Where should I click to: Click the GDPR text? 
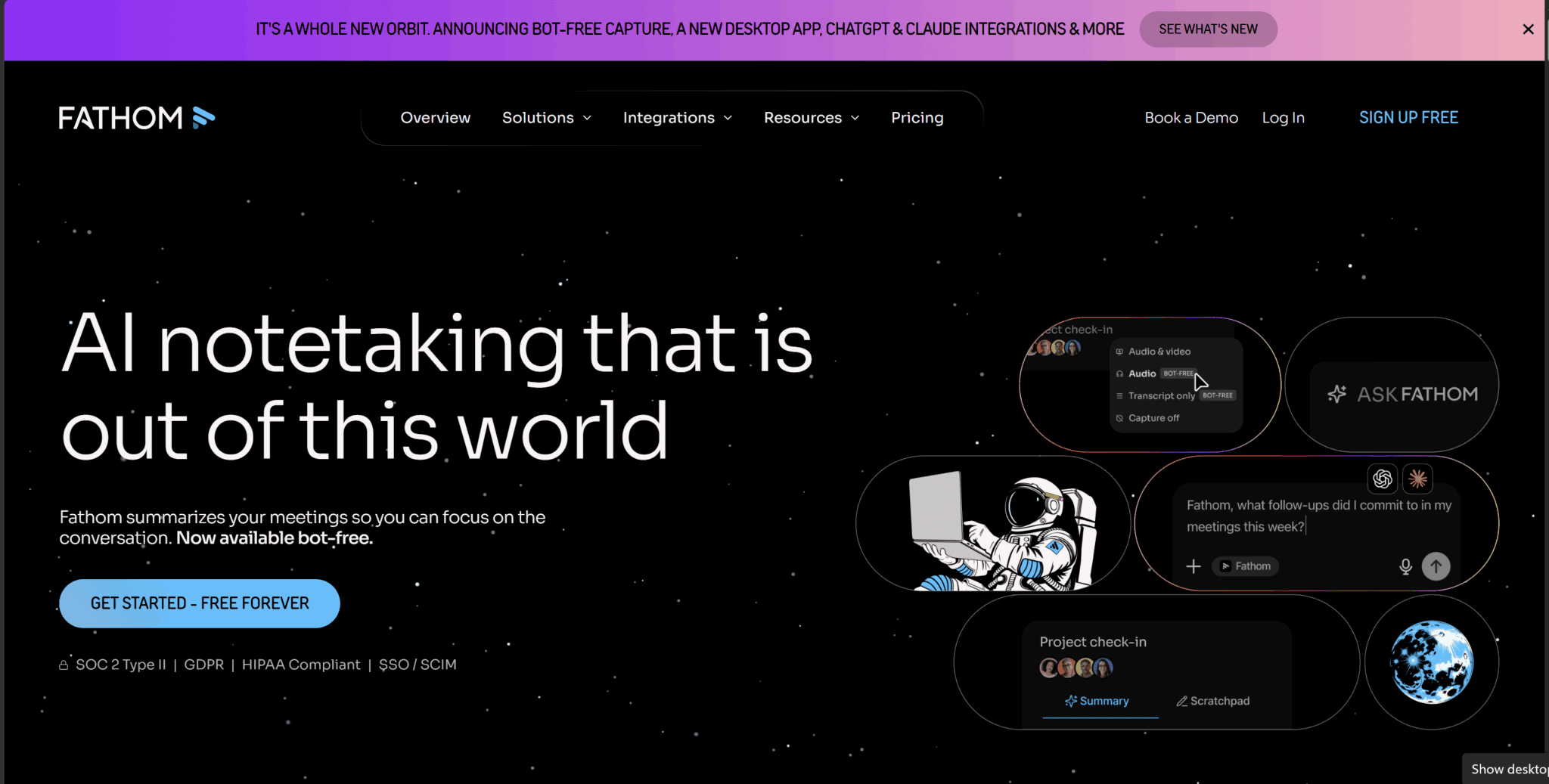(x=204, y=665)
